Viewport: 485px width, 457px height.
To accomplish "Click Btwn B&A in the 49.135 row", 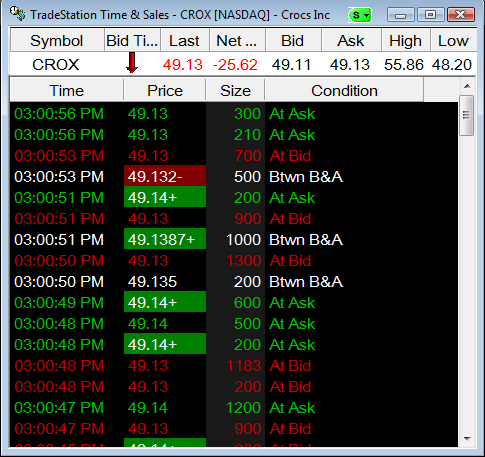I will point(306,282).
